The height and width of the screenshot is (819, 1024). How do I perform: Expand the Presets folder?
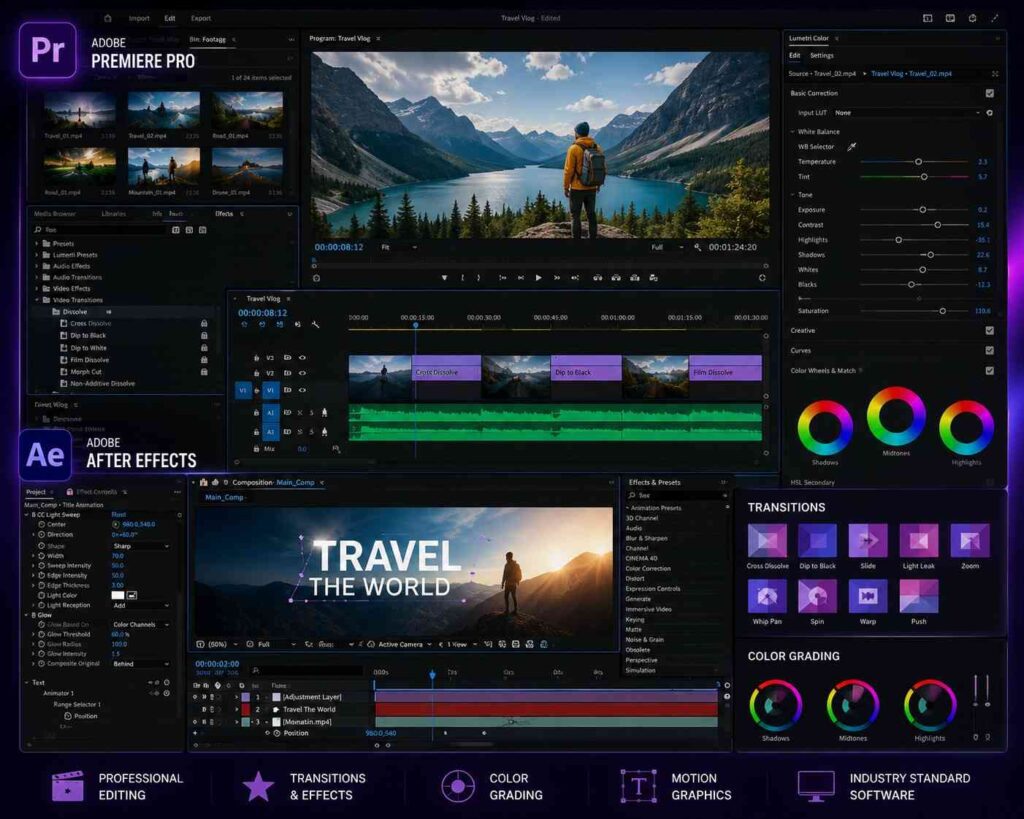[37, 244]
